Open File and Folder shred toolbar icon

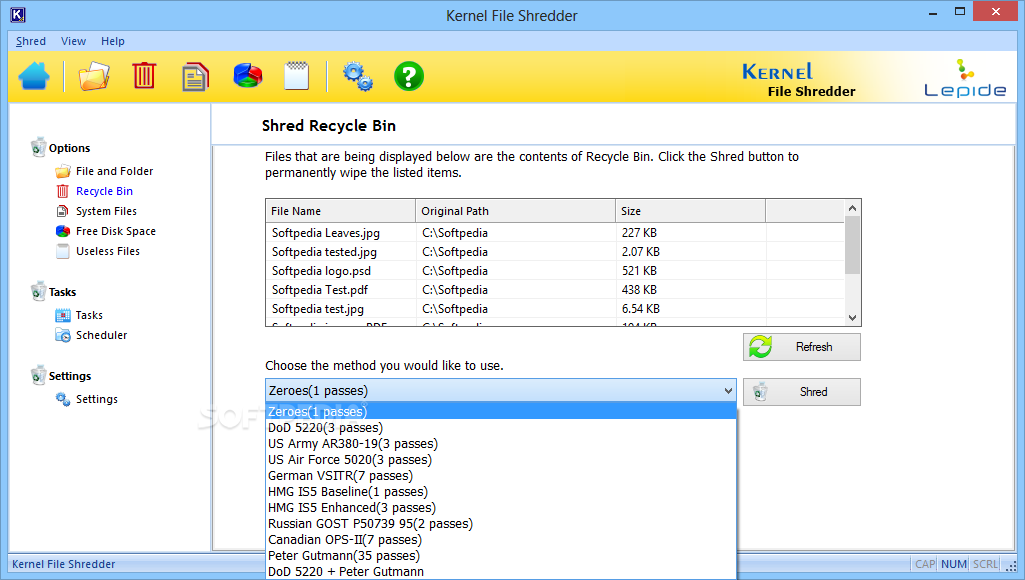(93, 76)
